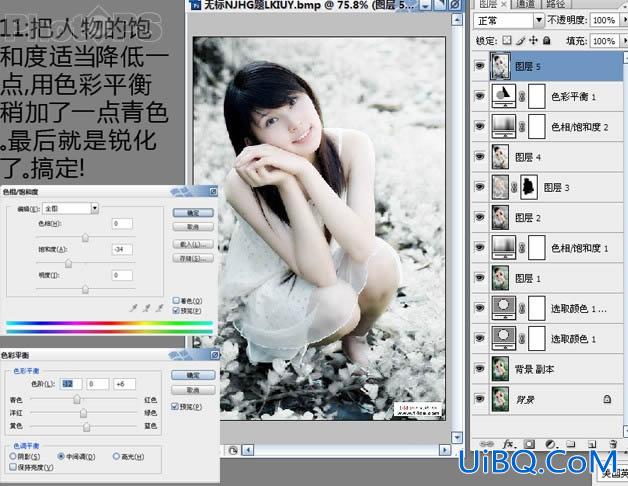Image resolution: width=628 pixels, height=486 pixels.
Task: Click the 图层 5 layer thumbnail
Action: [x=500, y=66]
